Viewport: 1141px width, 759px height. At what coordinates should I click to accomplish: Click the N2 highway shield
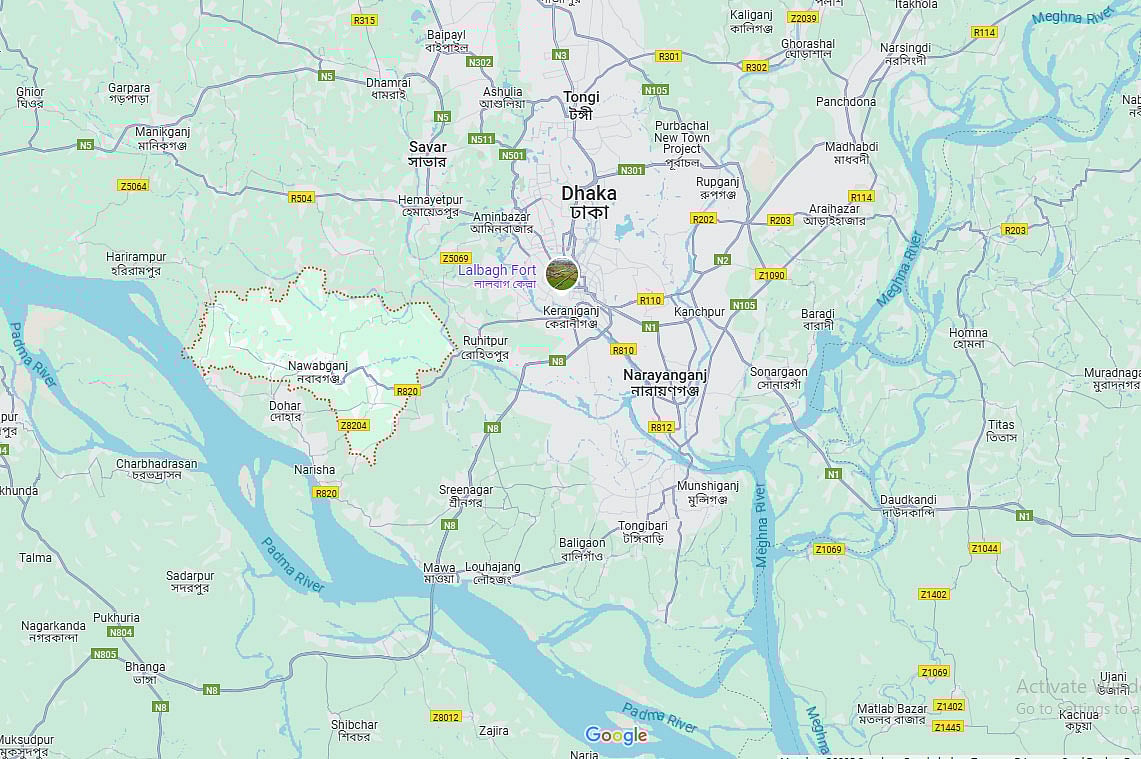point(722,260)
